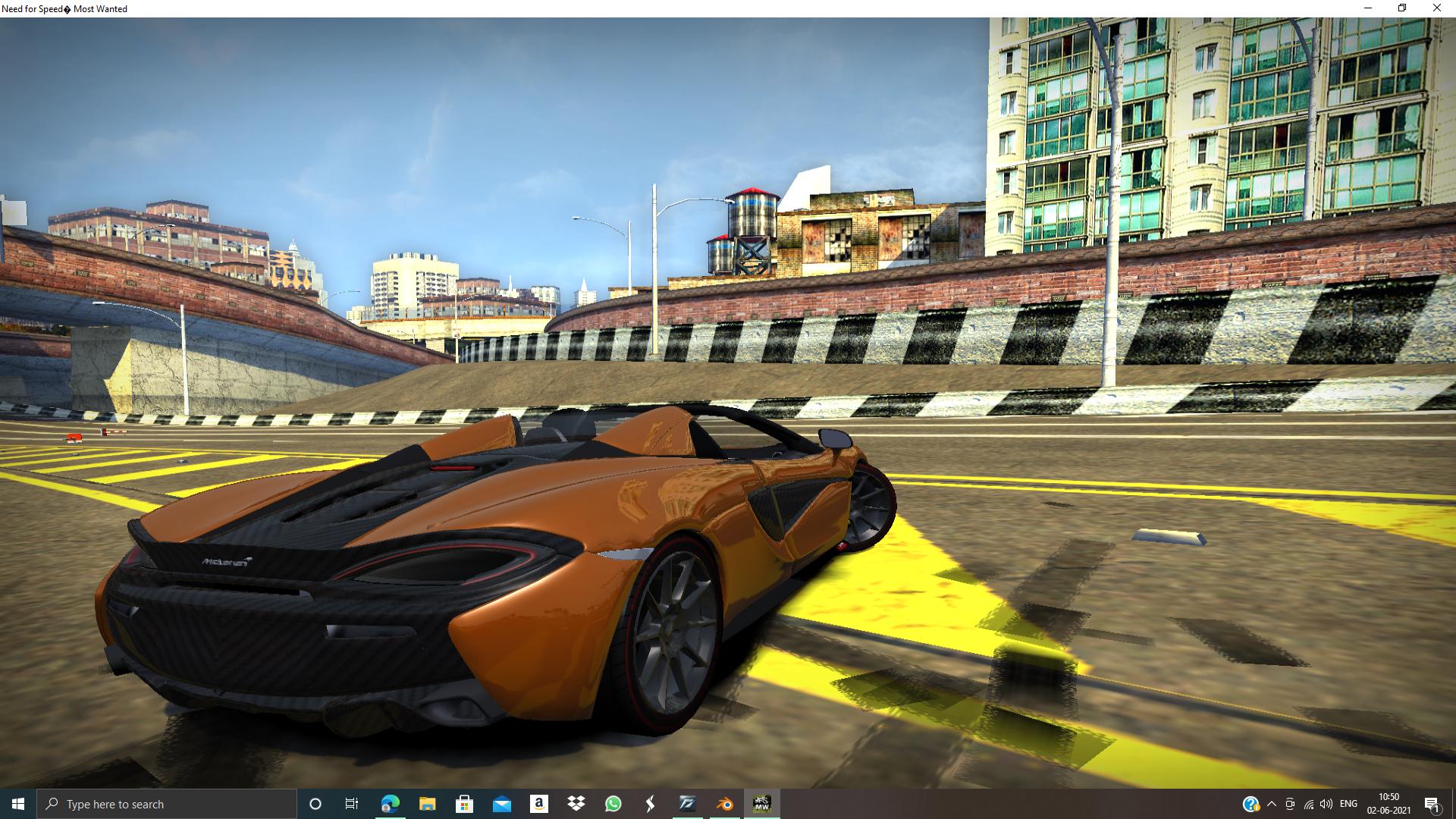Open the Mail app on the taskbar
The image size is (1456, 819).
click(x=501, y=804)
